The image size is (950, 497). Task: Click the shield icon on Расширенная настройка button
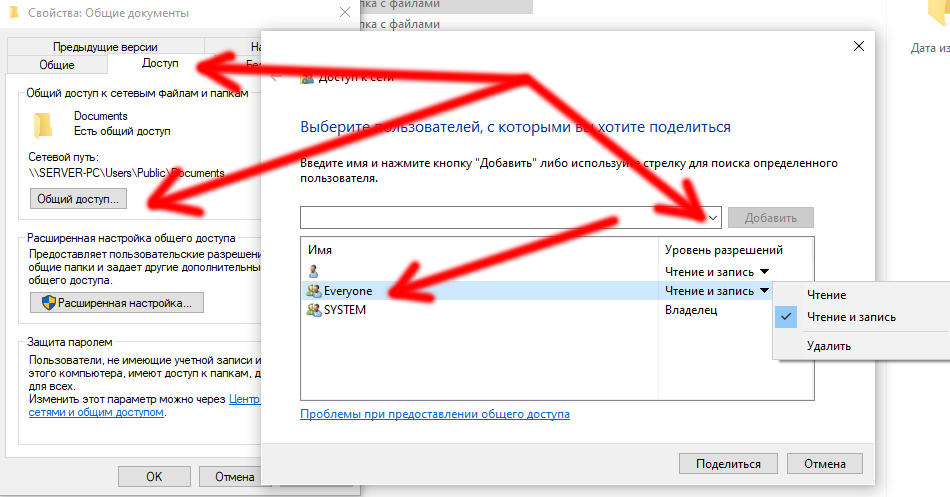(48, 302)
